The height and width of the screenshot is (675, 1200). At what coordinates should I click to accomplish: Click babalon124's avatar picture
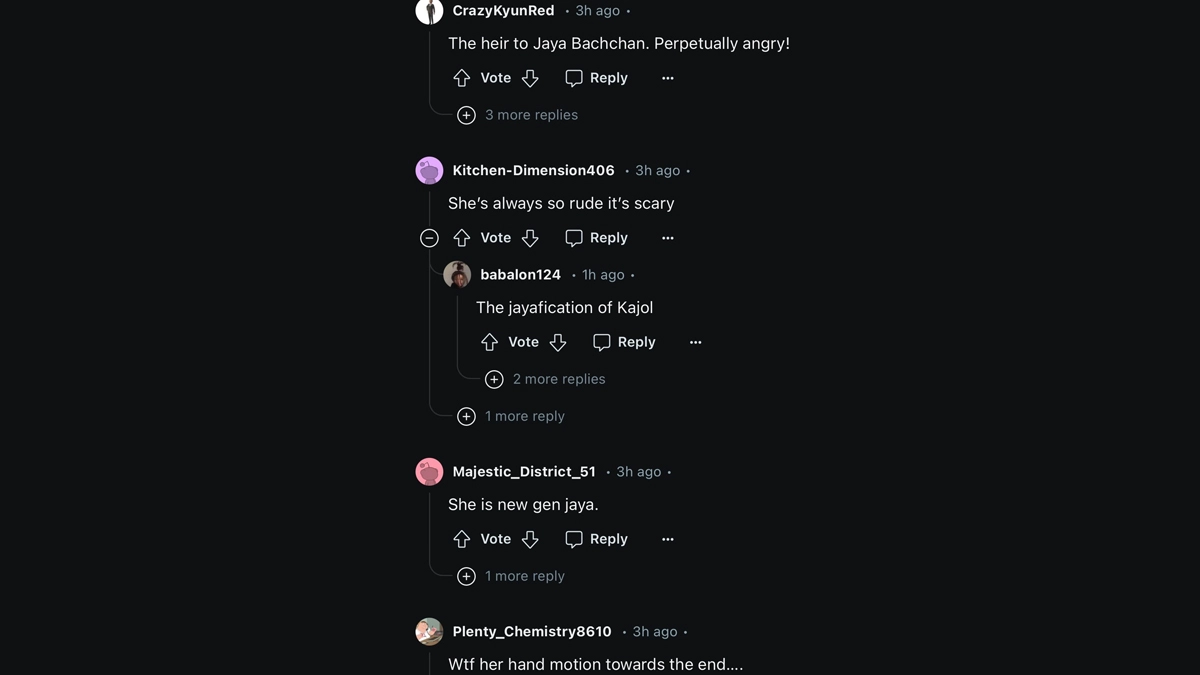tap(457, 275)
